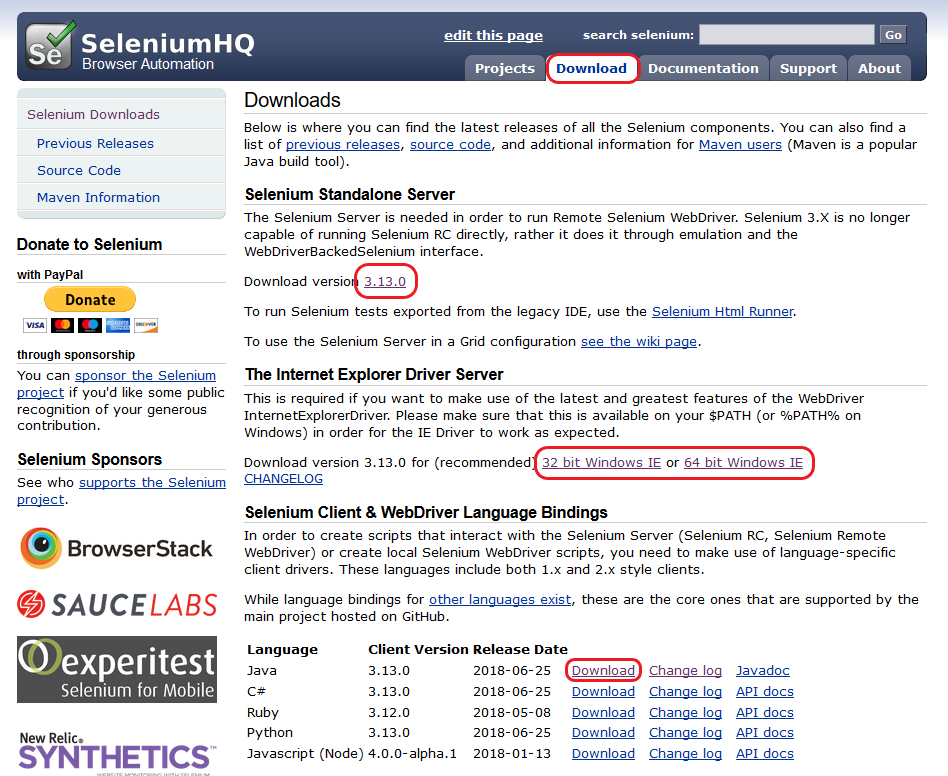
Task: Download the 64 bit Windows IE driver
Action: pyautogui.click(x=743, y=462)
